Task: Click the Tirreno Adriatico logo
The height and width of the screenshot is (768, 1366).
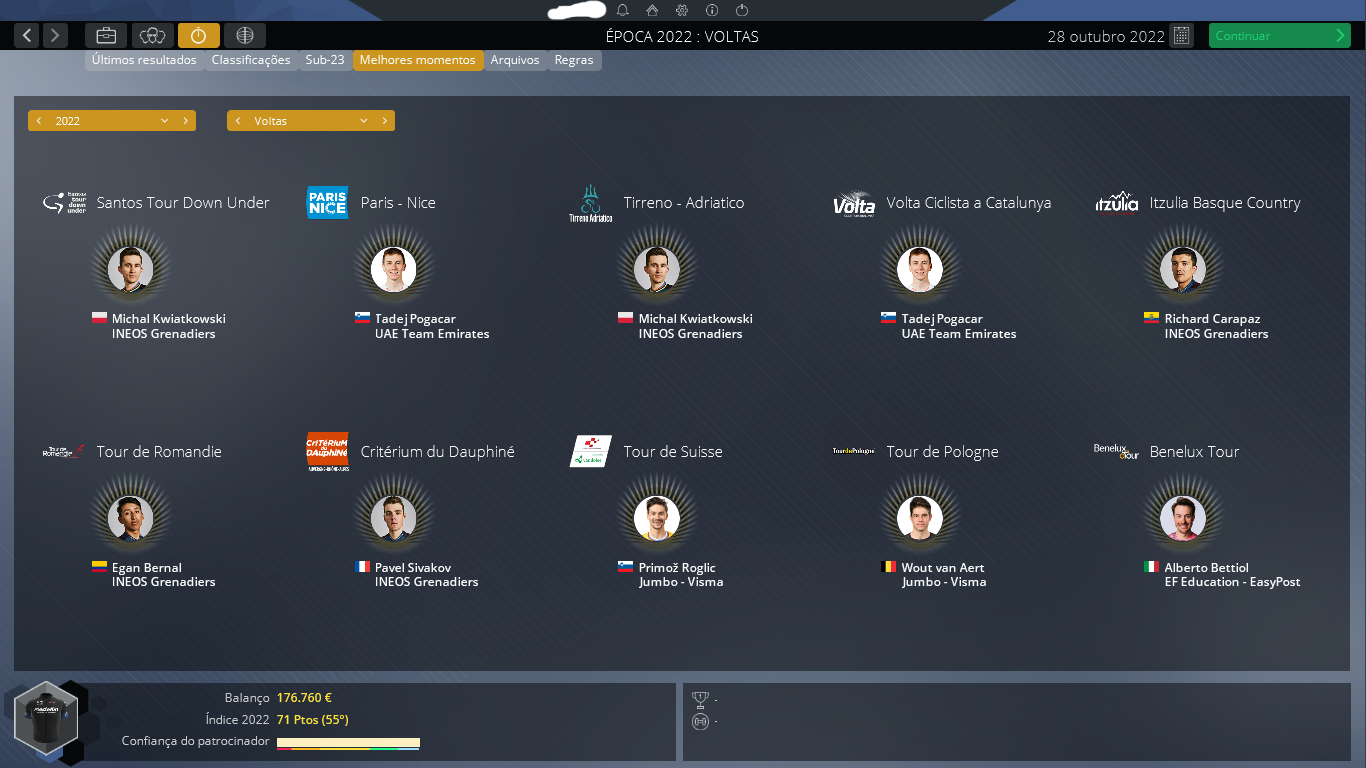Action: pos(590,203)
